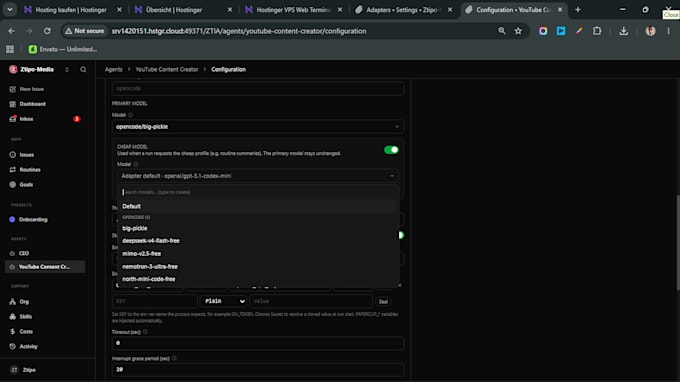Click the Agents breadcrumb link
Image resolution: width=680 pixels, height=382 pixels.
click(x=114, y=69)
